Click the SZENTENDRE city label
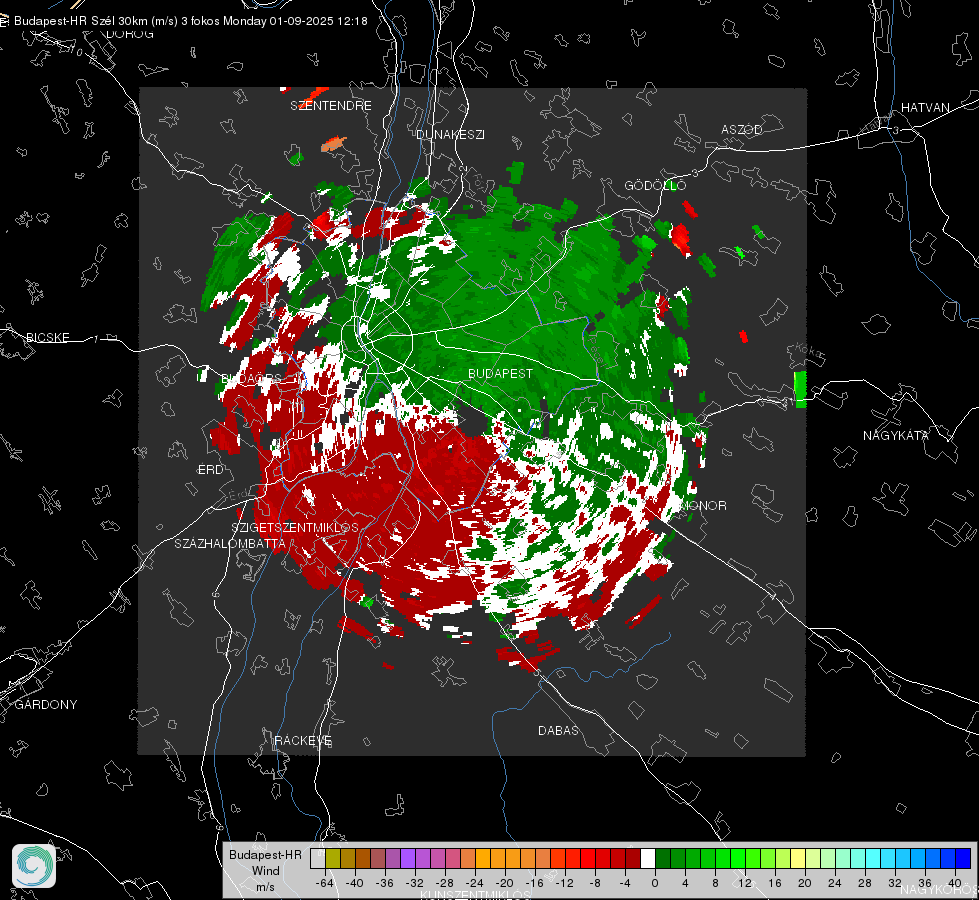 tap(331, 106)
